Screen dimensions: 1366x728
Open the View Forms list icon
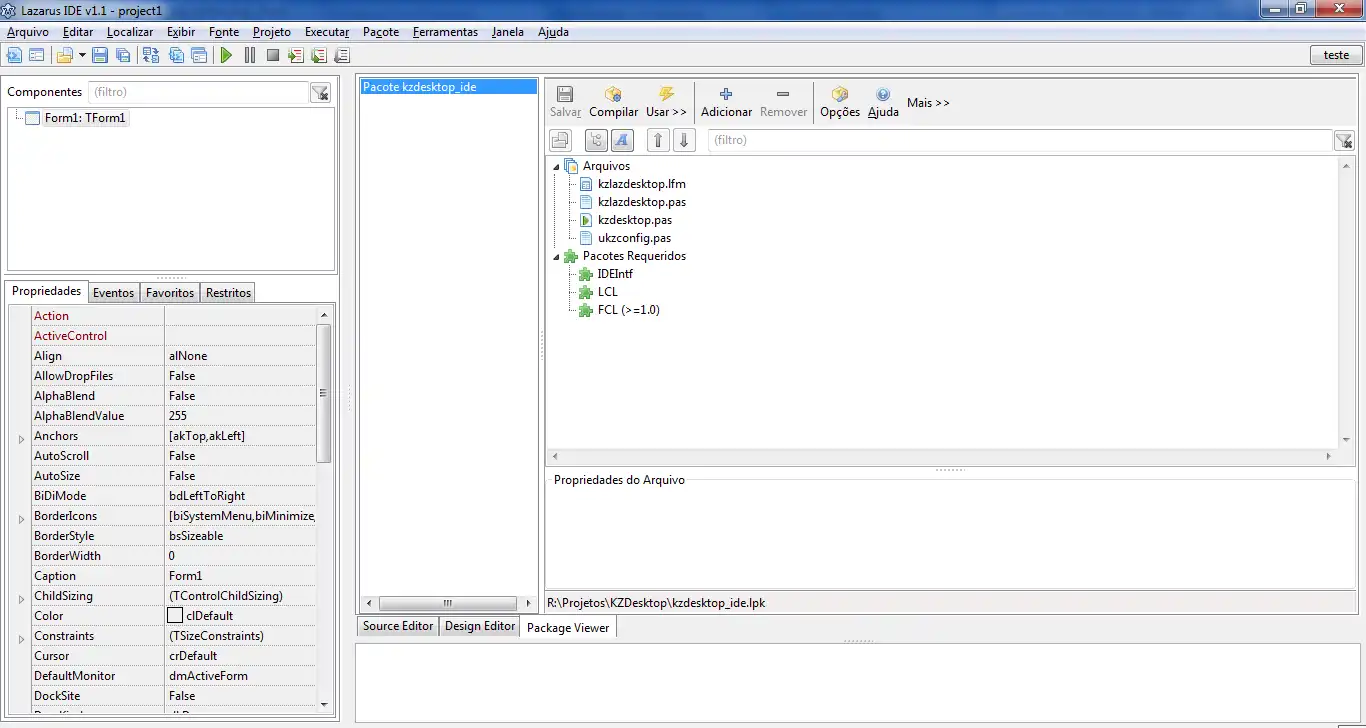[199, 55]
